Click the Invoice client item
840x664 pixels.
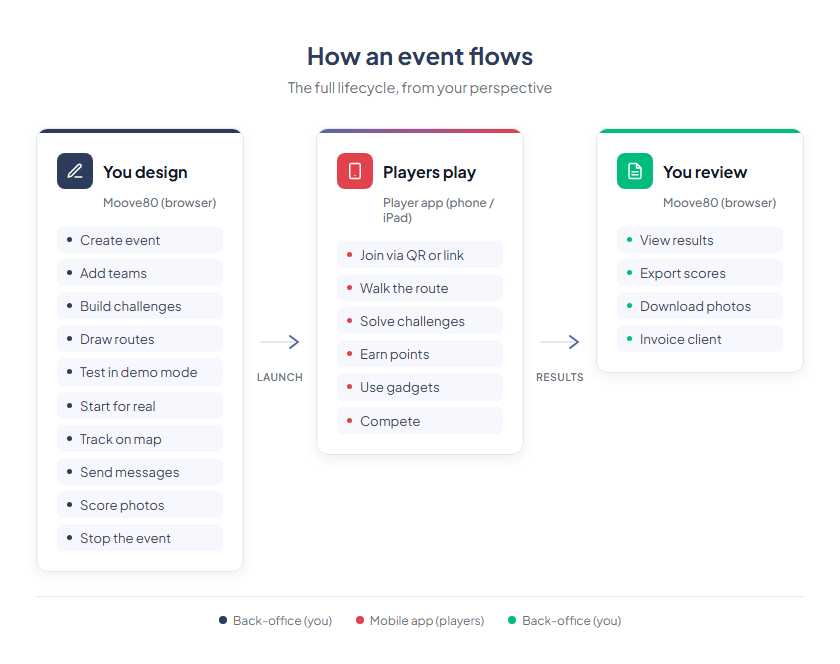click(x=699, y=338)
